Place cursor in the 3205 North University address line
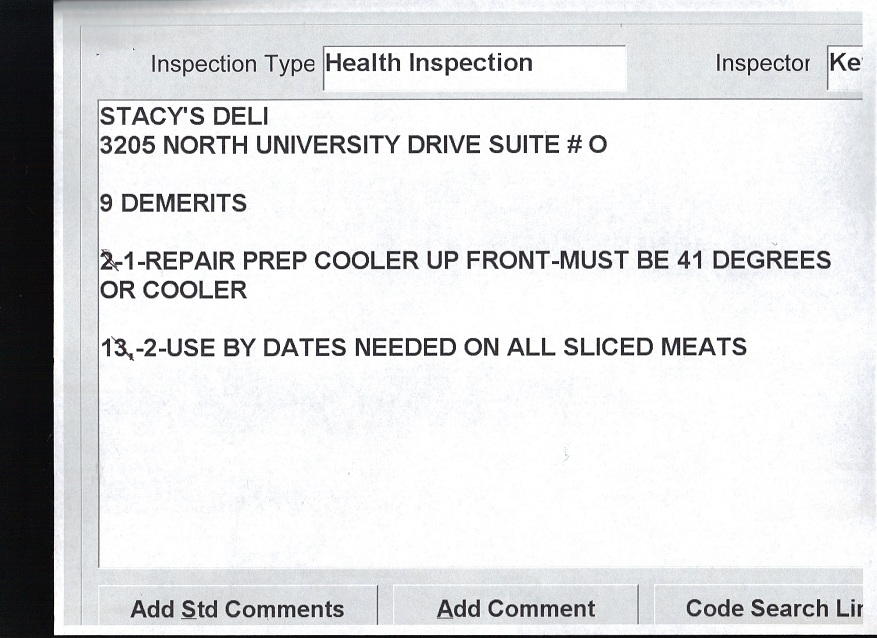The height and width of the screenshot is (638, 877). click(352, 146)
